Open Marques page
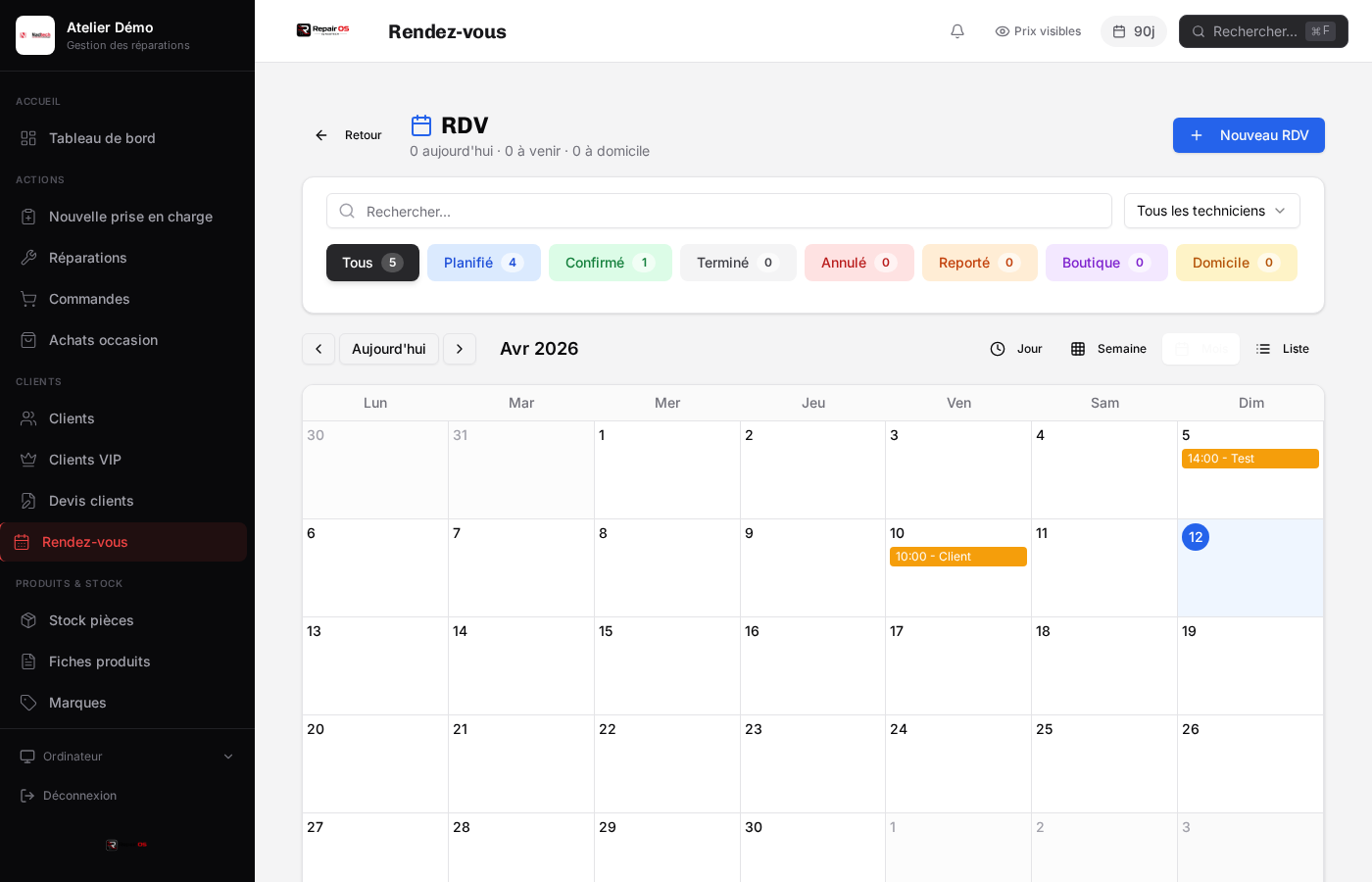This screenshot has width=1372, height=882. [127, 703]
